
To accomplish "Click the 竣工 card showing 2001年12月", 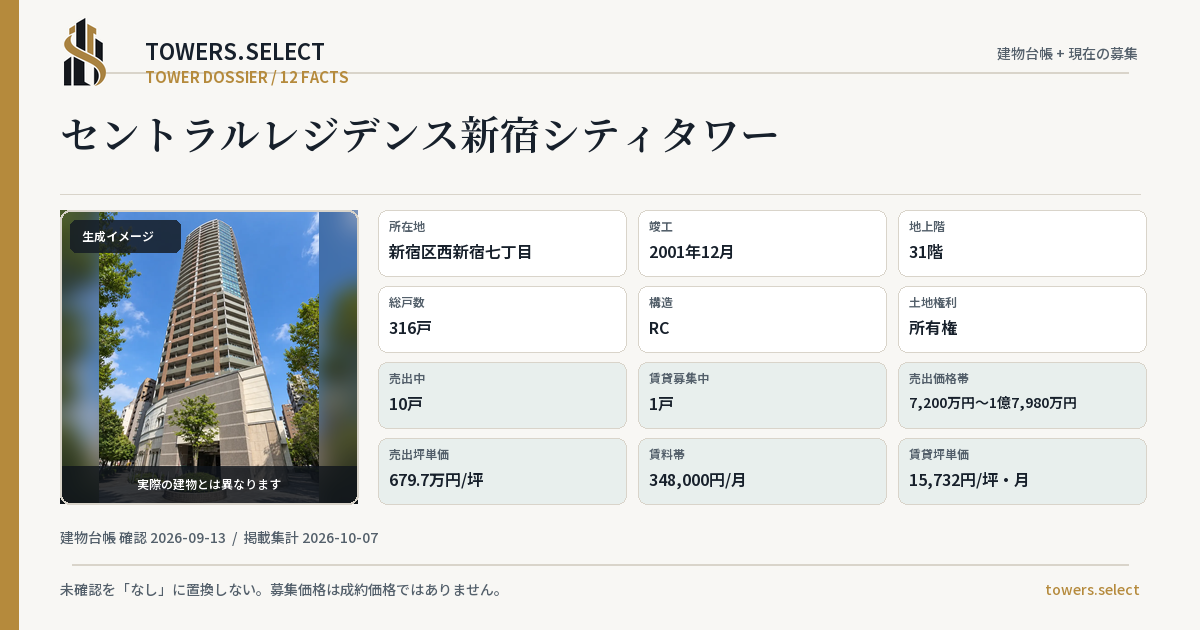I will tap(762, 243).
